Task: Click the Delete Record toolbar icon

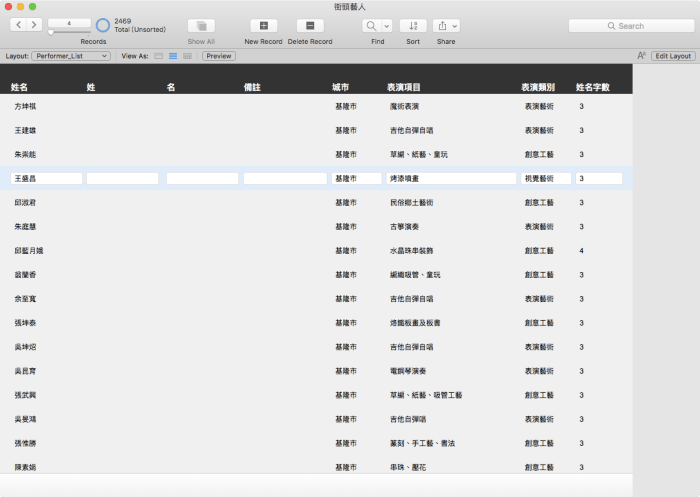Action: click(x=310, y=26)
